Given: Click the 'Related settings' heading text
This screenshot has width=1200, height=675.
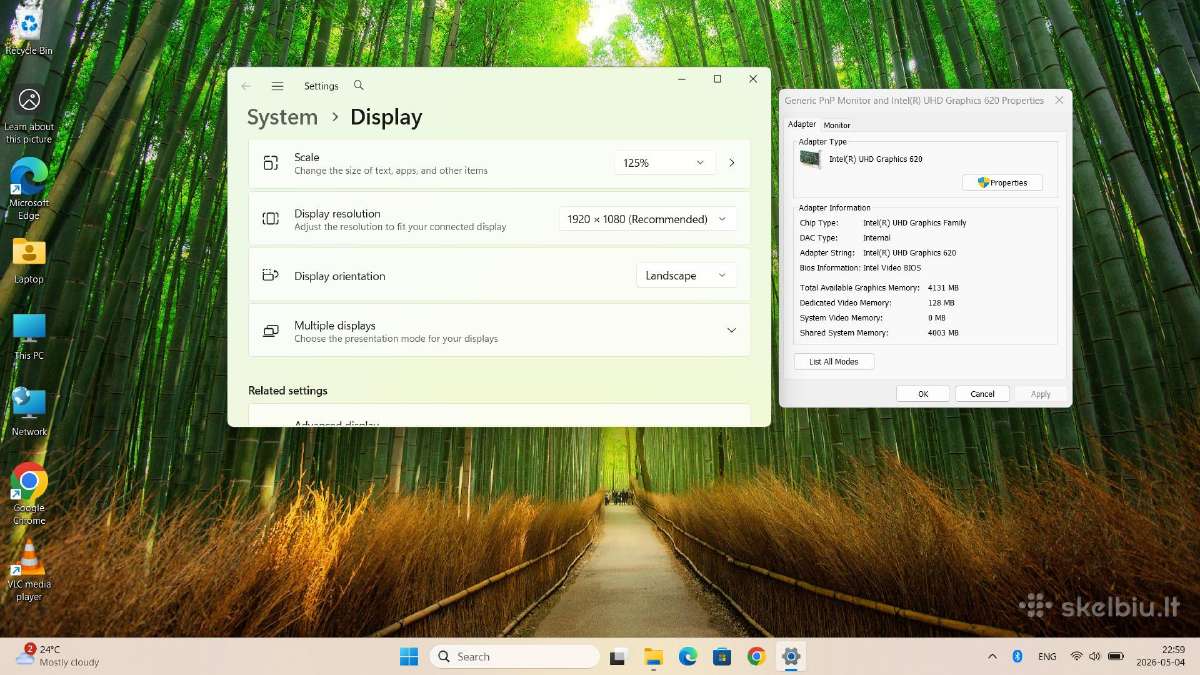Looking at the screenshot, I should 288,391.
